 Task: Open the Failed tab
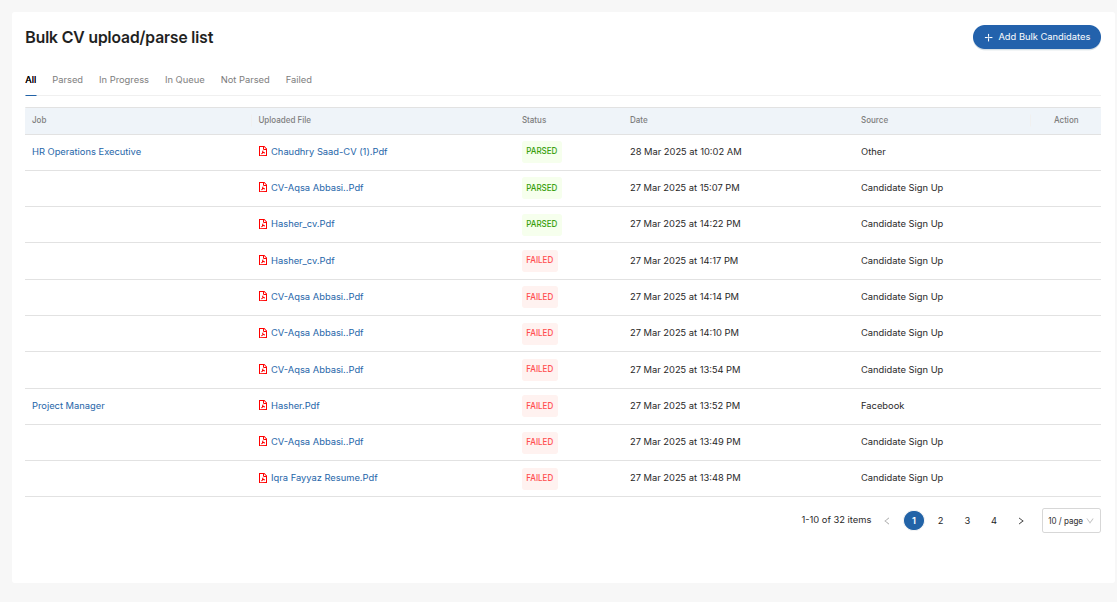click(298, 80)
